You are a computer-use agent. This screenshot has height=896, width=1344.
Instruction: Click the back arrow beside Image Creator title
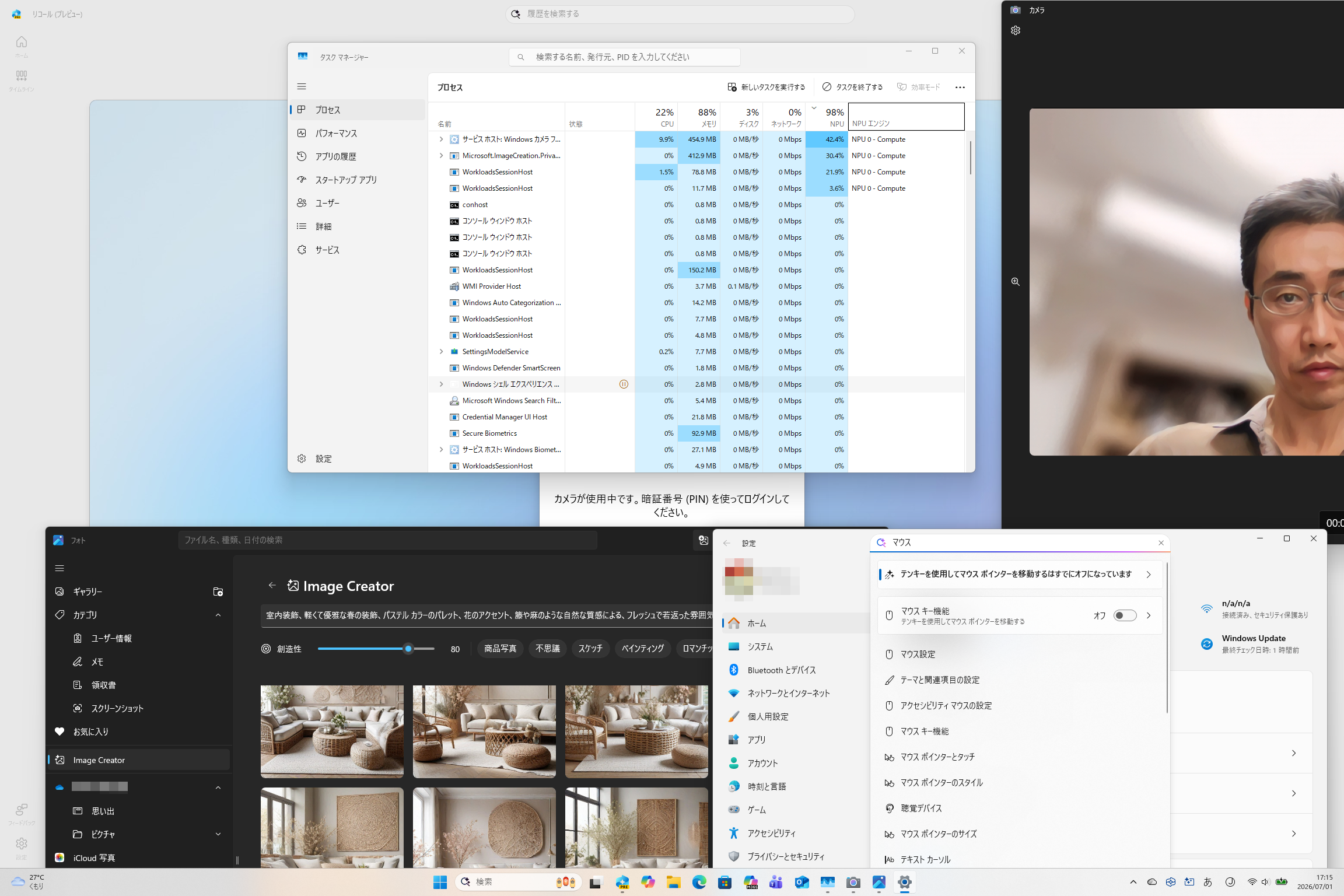[272, 585]
